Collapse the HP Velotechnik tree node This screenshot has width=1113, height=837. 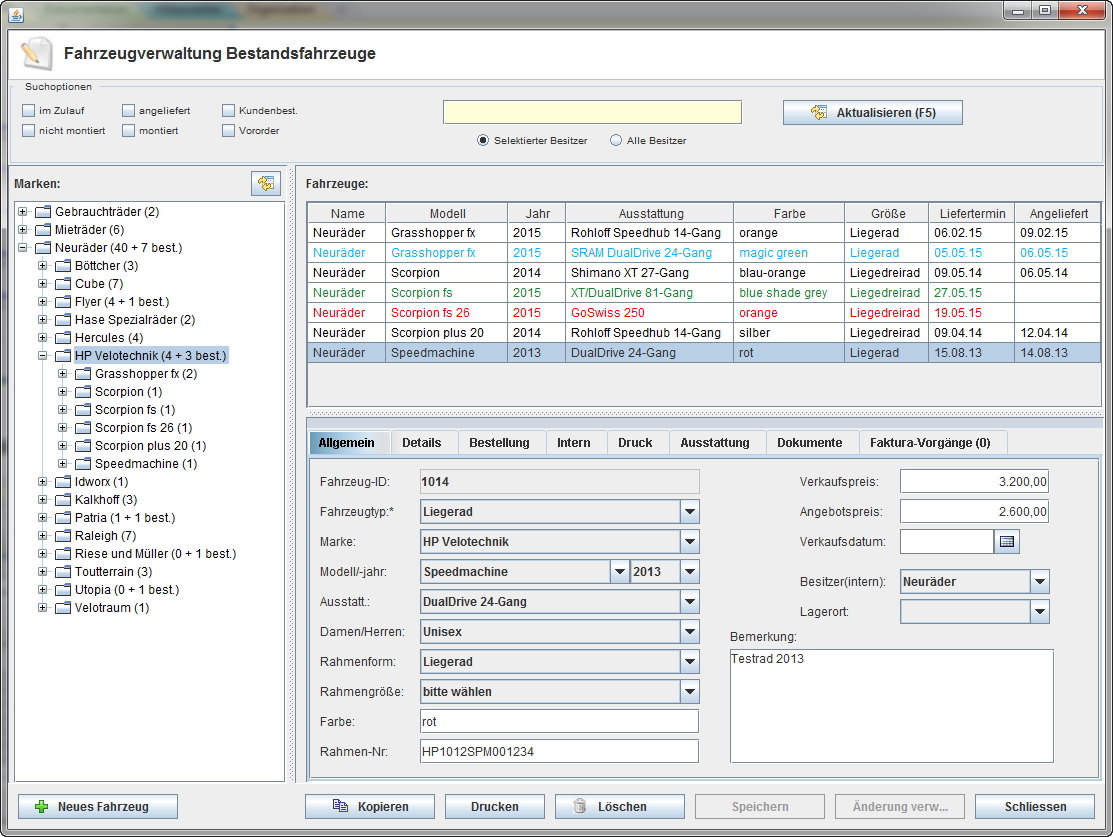(x=43, y=356)
